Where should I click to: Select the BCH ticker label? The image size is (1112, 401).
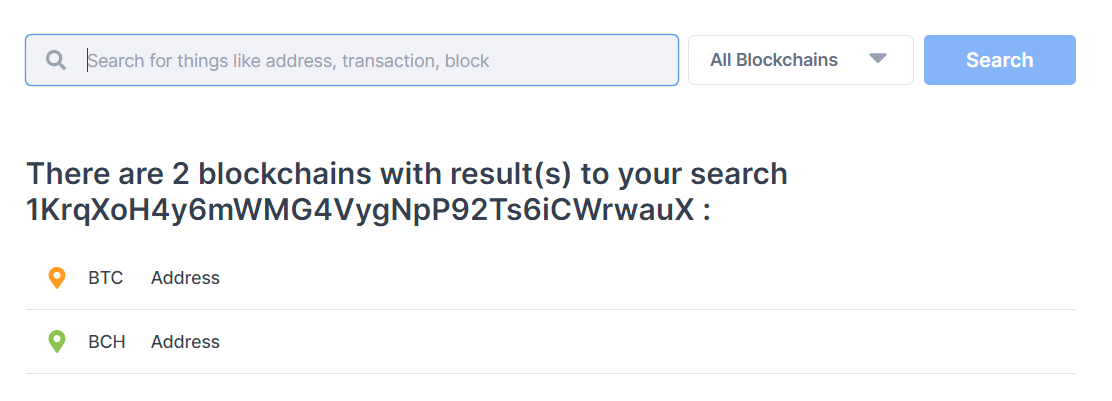point(107,341)
